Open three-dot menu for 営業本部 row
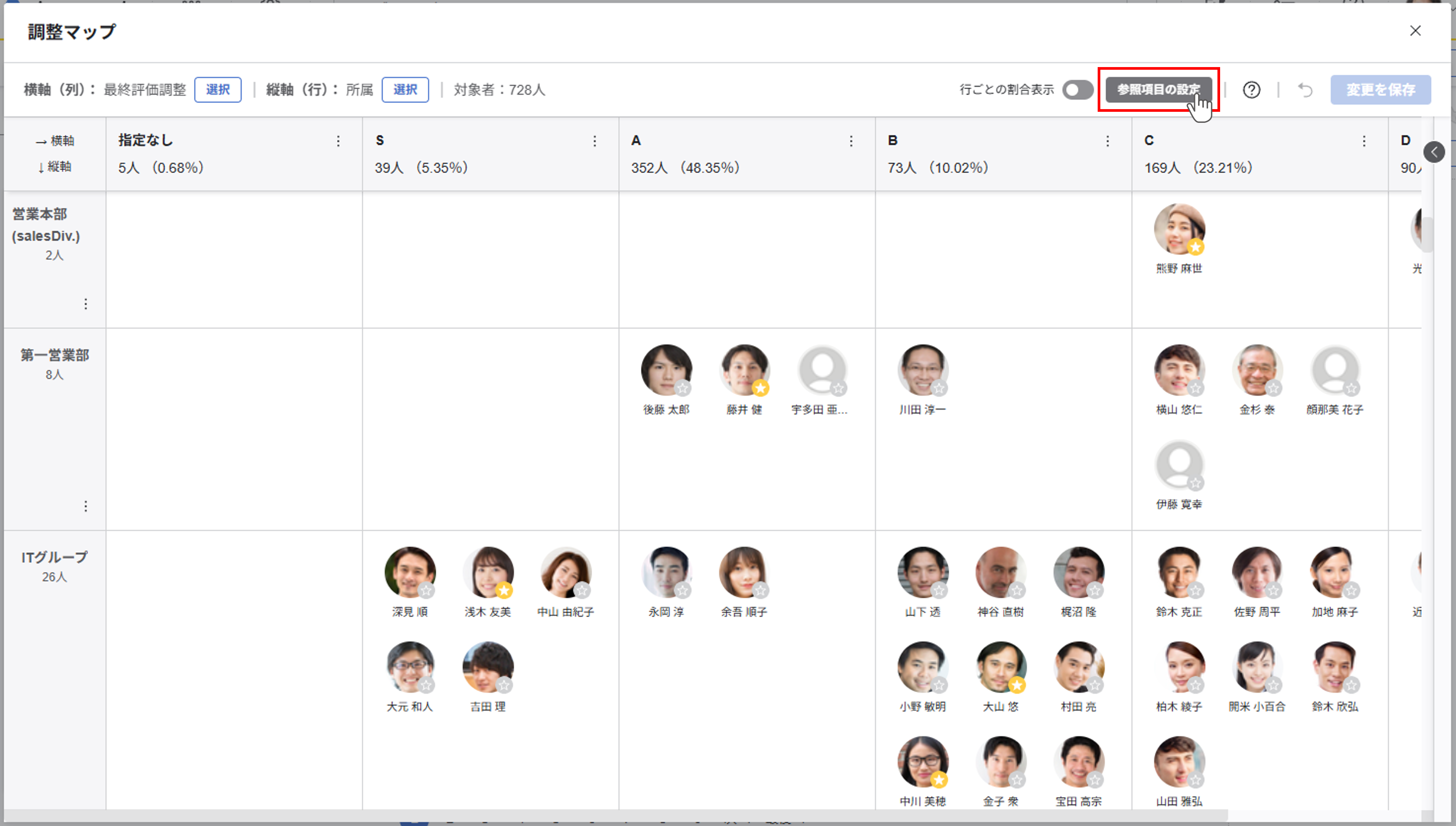The height and width of the screenshot is (826, 1456). point(86,304)
